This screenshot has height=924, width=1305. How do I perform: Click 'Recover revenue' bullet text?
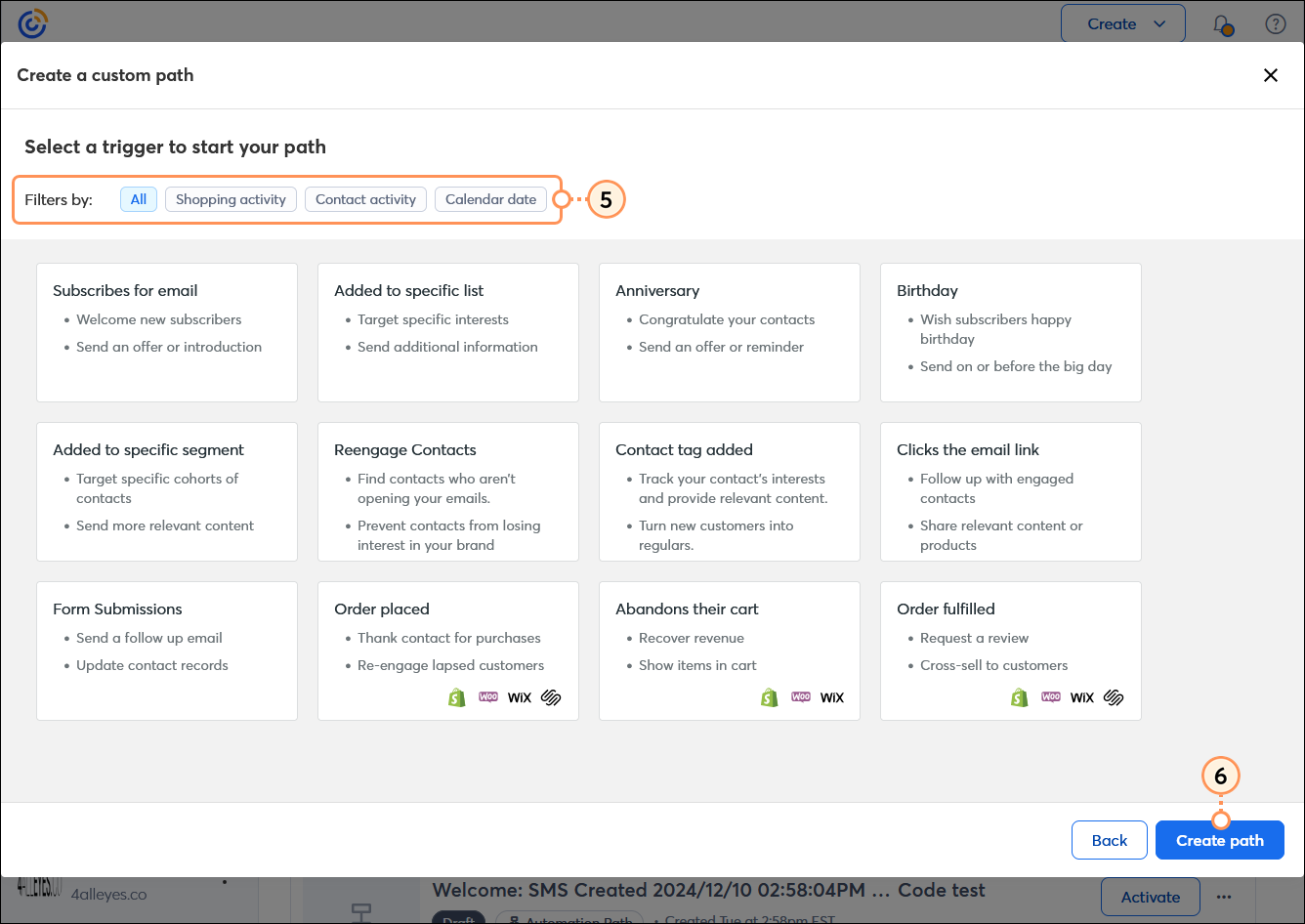click(692, 638)
